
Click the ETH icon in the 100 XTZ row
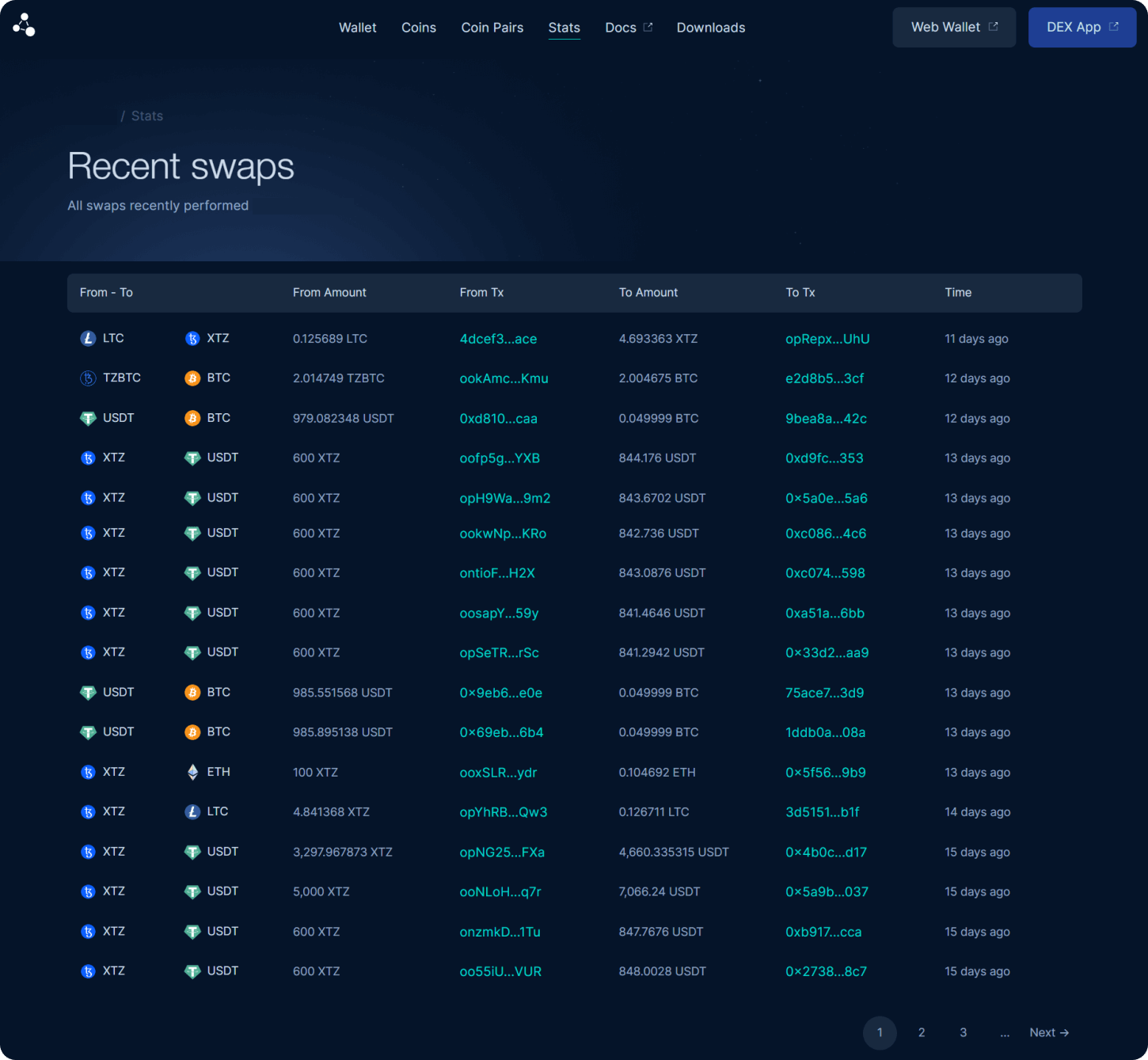pos(192,772)
